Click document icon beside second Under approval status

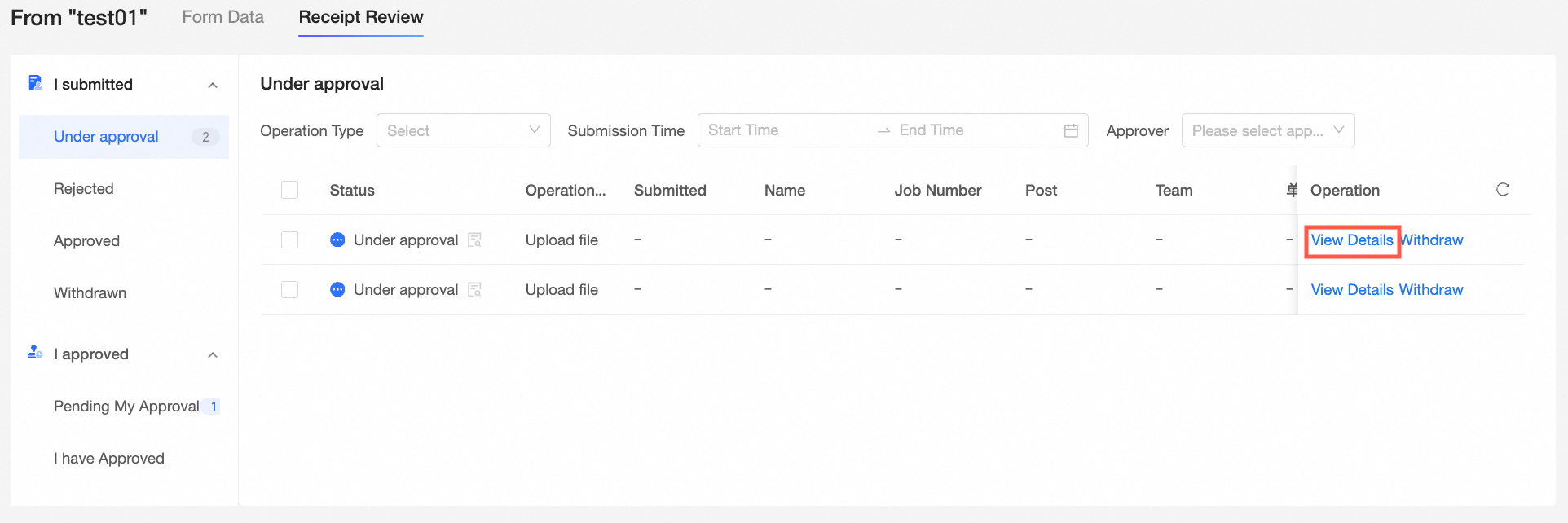click(474, 290)
